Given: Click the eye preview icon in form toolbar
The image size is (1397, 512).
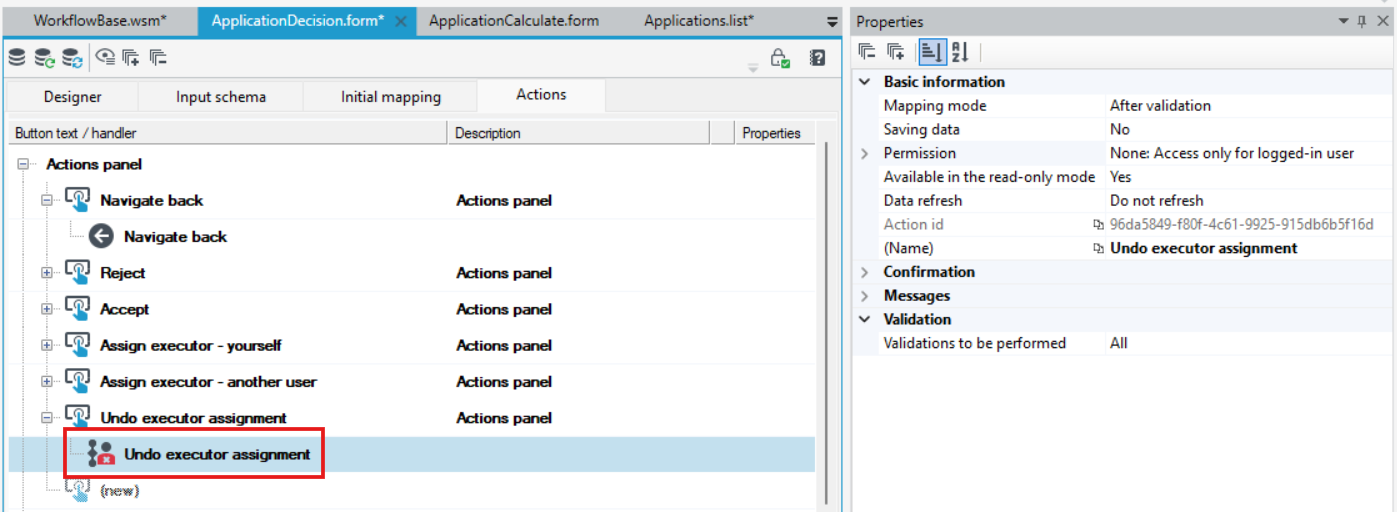Looking at the screenshot, I should pos(105,58).
